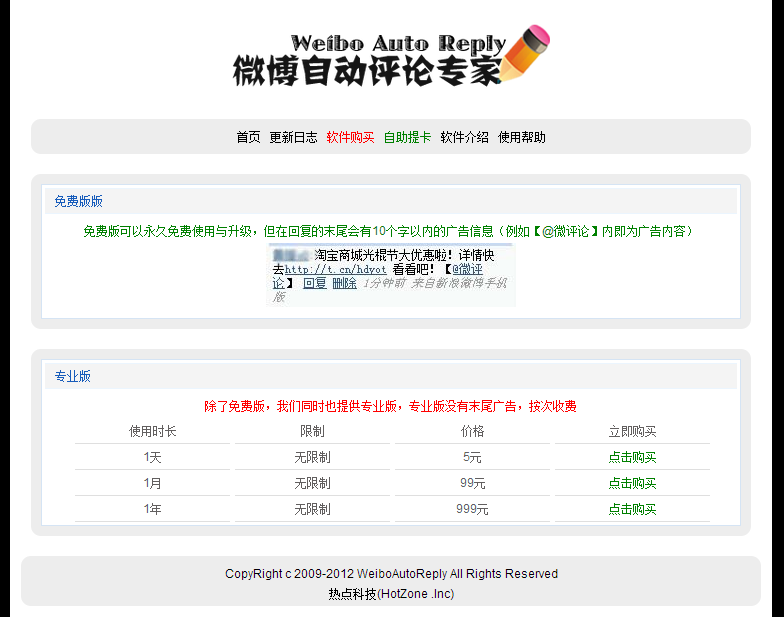Click 点击购买 for the 1月 plan
Screen dimensions: 784x617
[632, 483]
